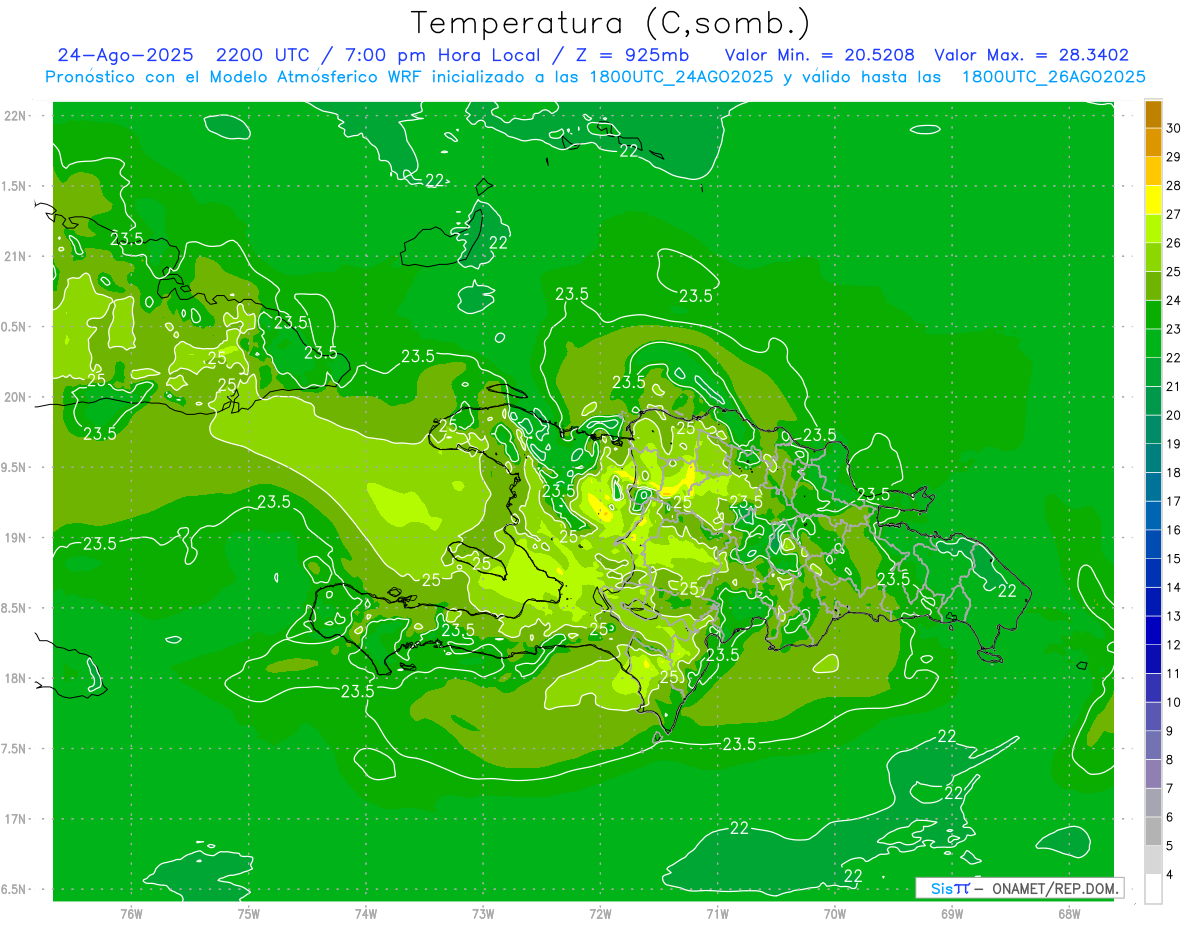1200x927 pixels.
Task: Click the '6.5N' latitude axis label
Action: pyautogui.click(x=15, y=890)
